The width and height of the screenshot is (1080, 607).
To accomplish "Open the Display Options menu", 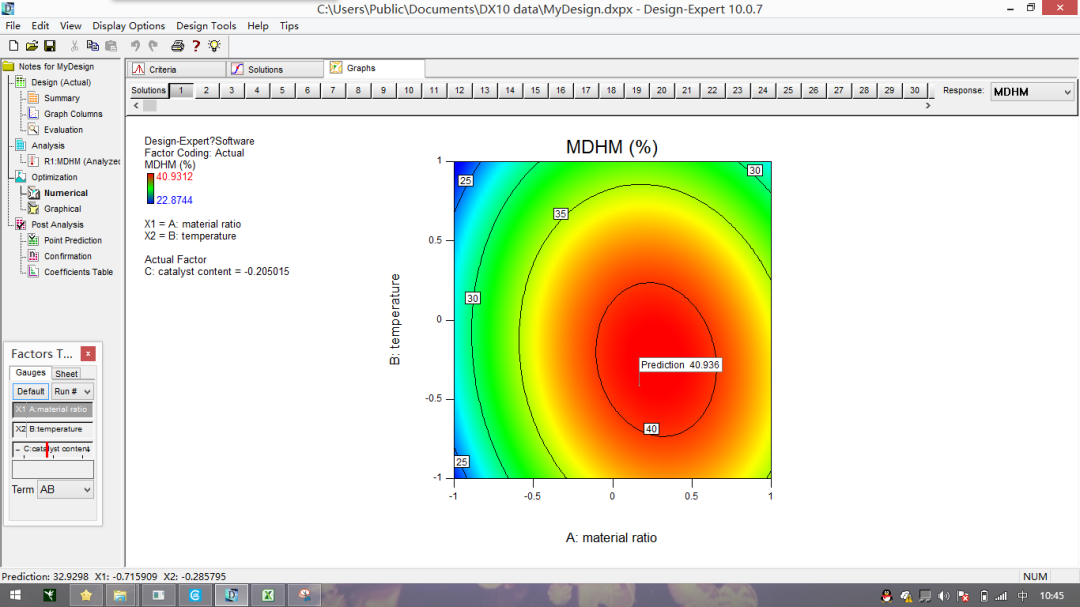I will [128, 26].
